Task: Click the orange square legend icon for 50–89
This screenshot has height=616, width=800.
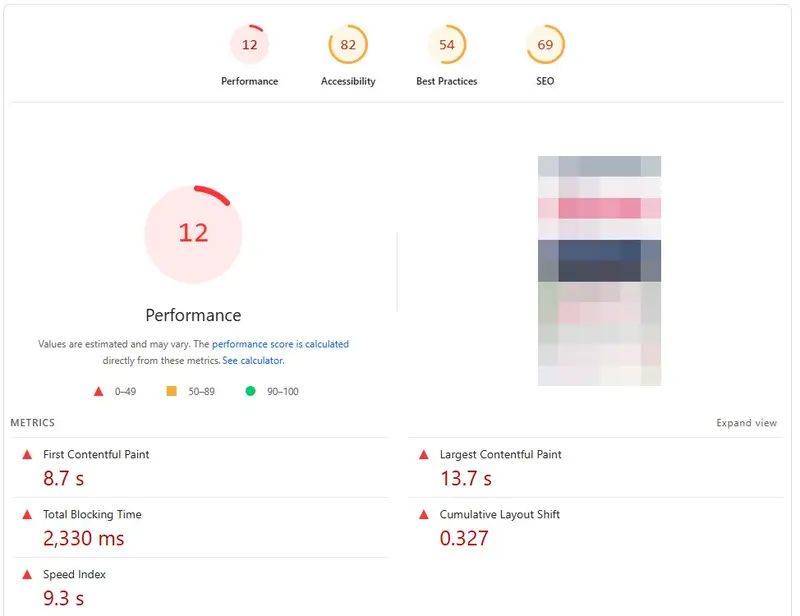Action: 171,391
